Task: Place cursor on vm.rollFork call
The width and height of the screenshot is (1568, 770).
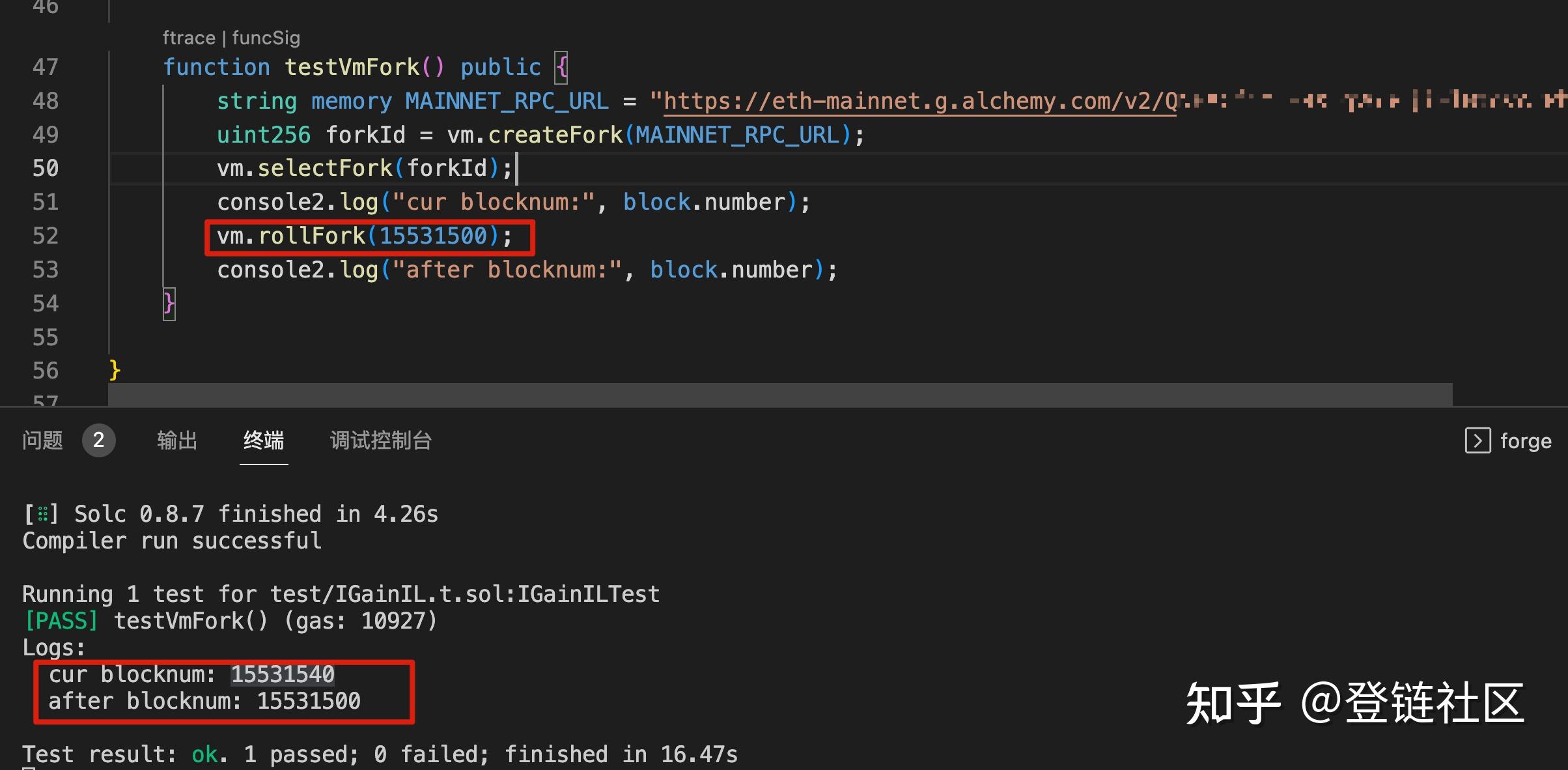Action: click(x=312, y=236)
